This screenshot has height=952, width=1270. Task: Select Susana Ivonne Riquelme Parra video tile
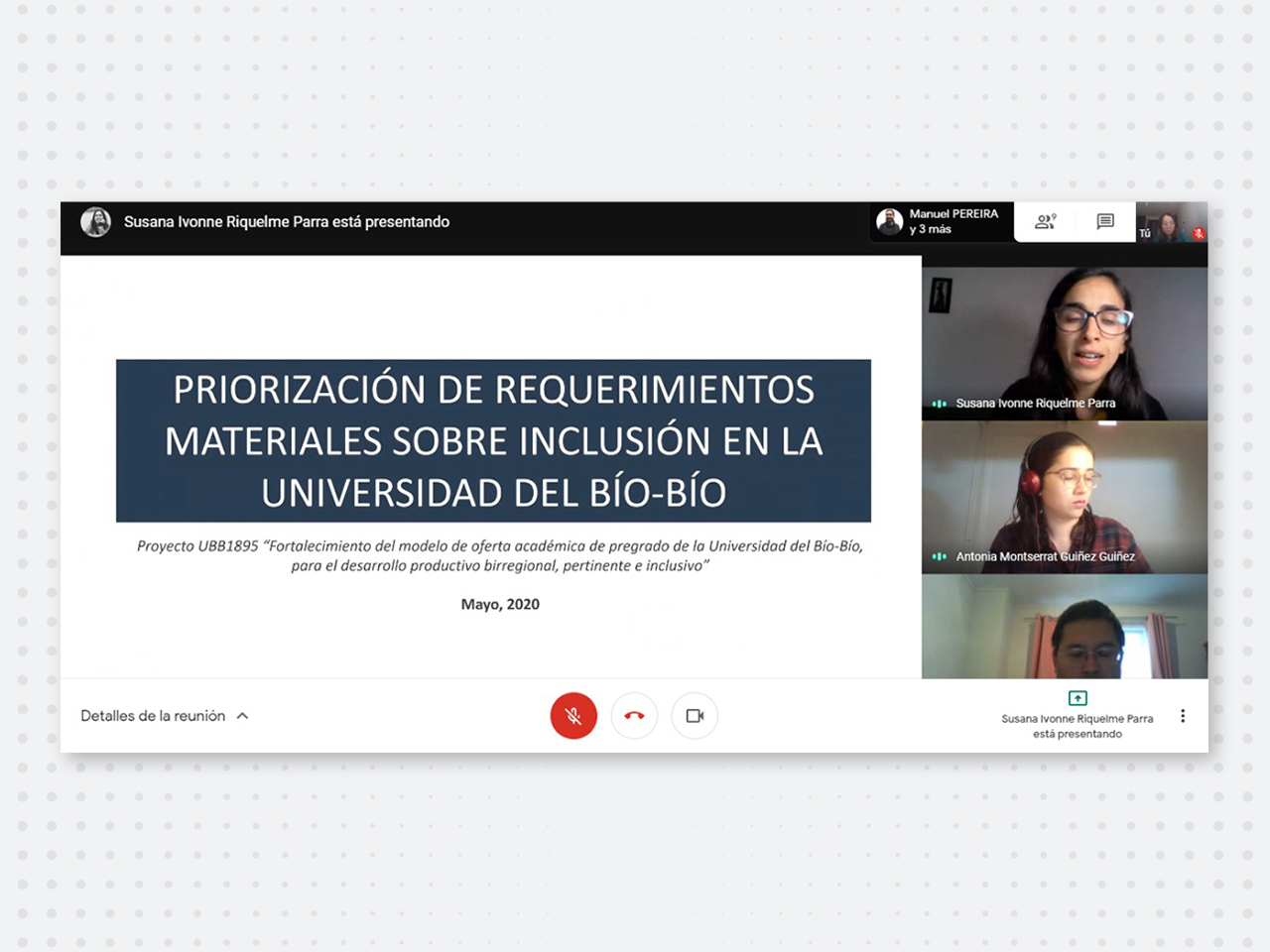point(1065,343)
